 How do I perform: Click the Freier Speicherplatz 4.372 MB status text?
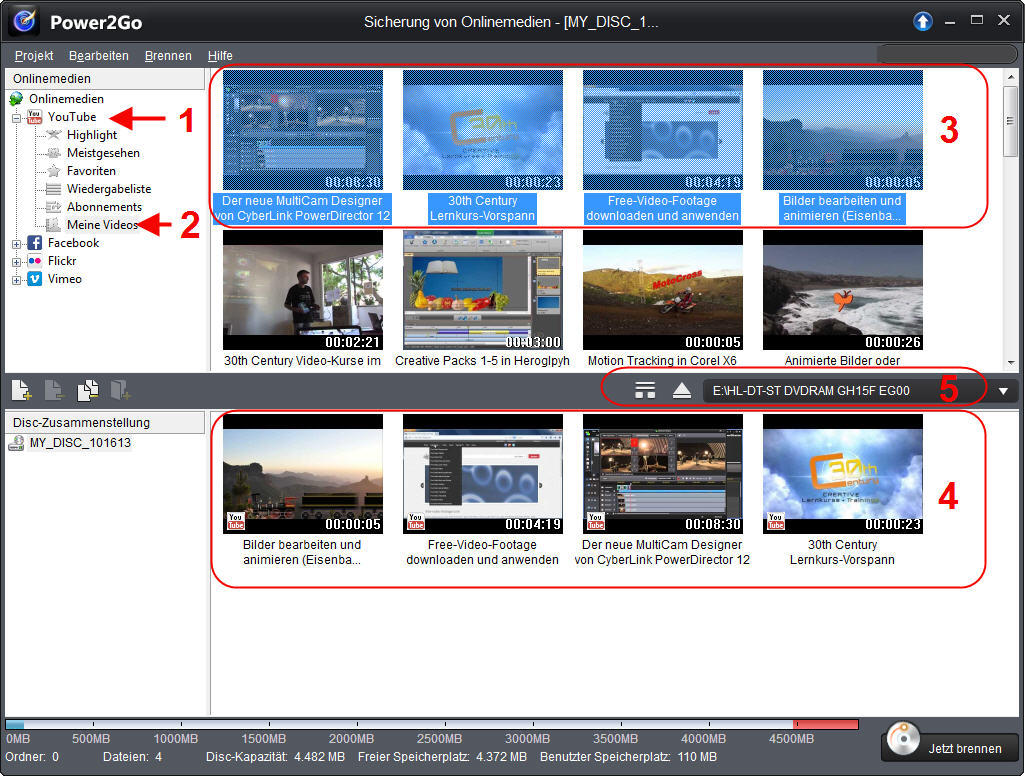click(442, 756)
